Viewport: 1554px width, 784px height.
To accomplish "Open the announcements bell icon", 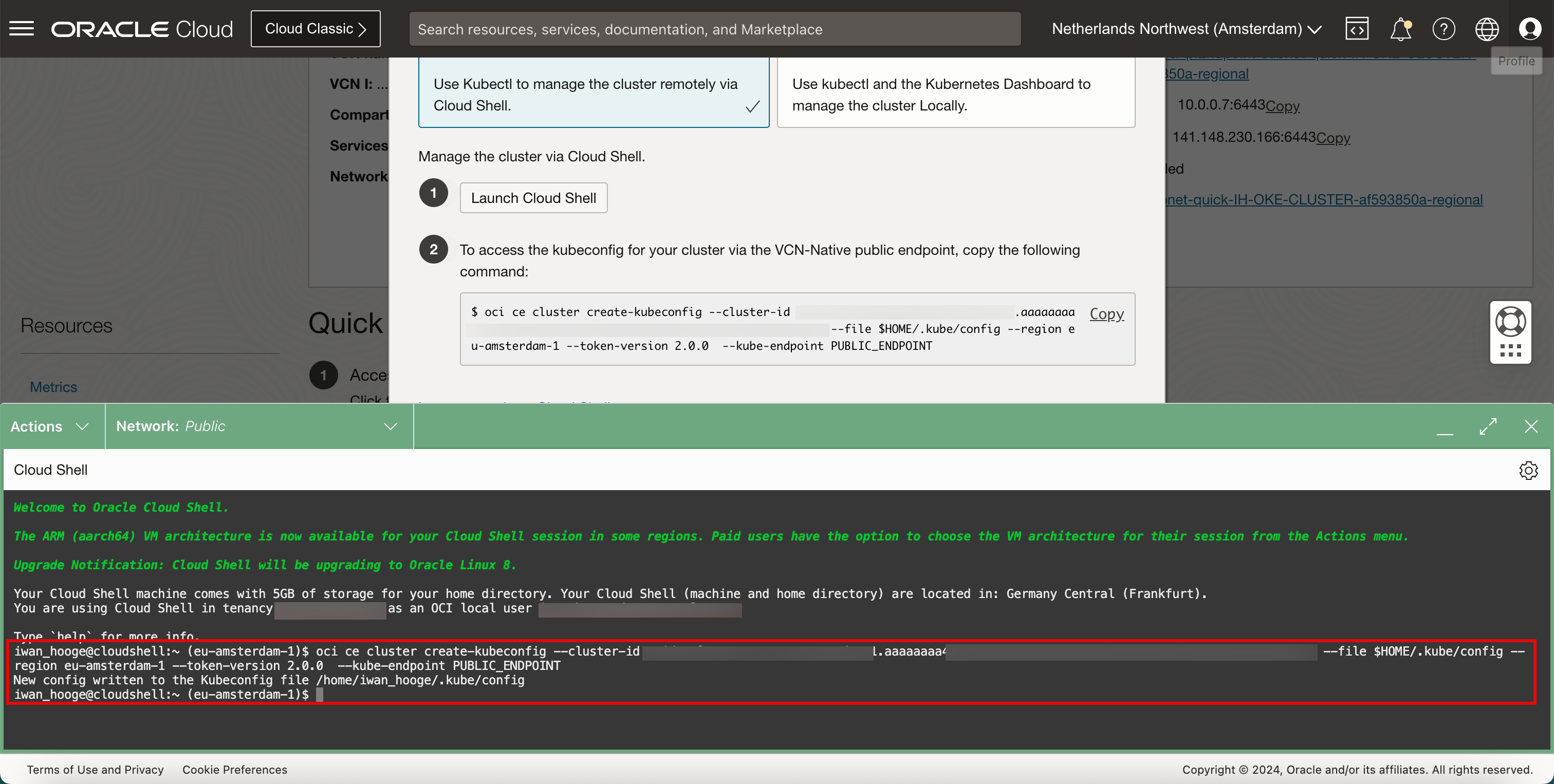I will coord(1400,28).
